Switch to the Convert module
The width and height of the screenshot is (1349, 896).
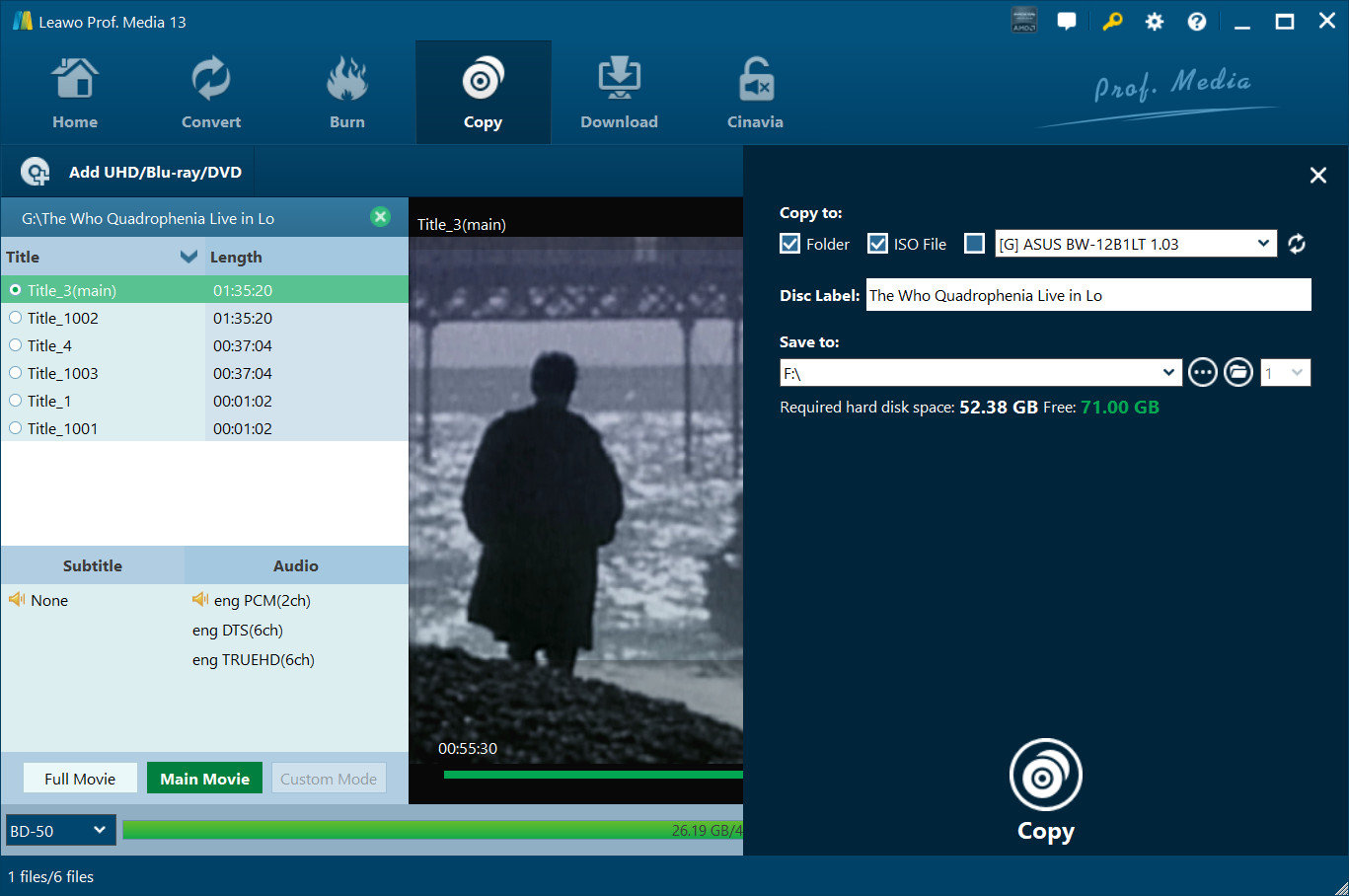coord(211,93)
